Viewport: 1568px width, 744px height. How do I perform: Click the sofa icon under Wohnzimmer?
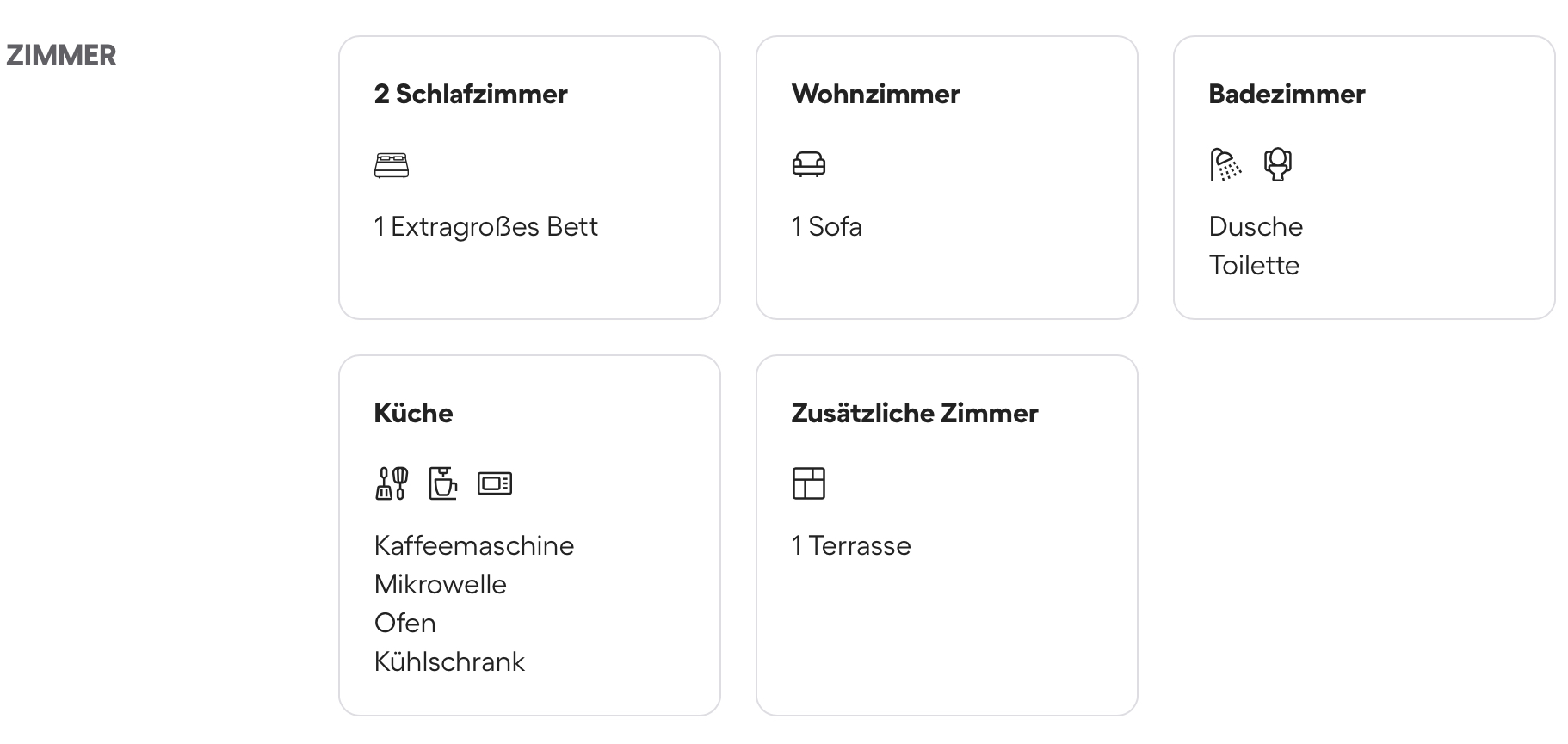point(808,163)
